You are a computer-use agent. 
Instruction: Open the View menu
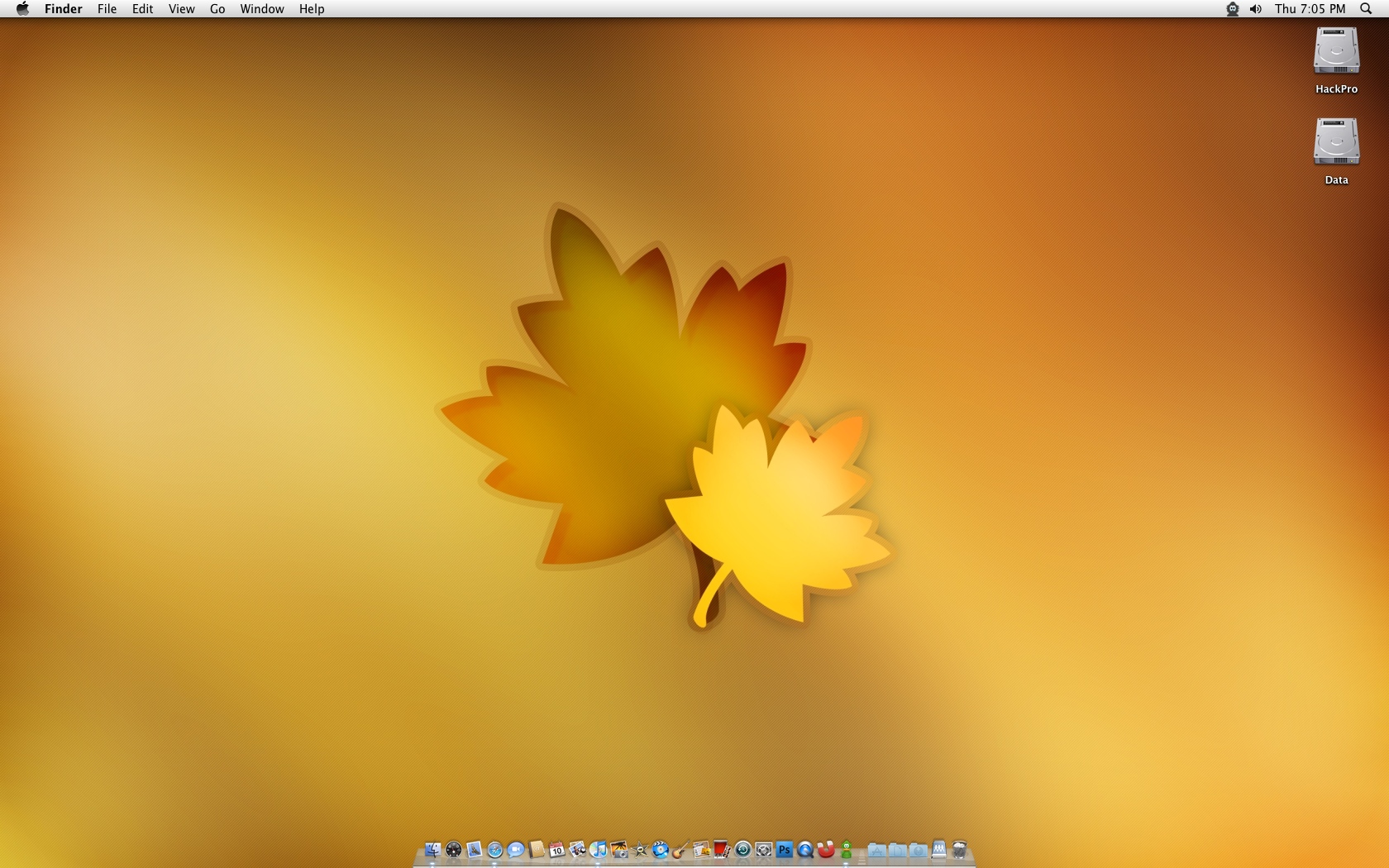[x=181, y=9]
